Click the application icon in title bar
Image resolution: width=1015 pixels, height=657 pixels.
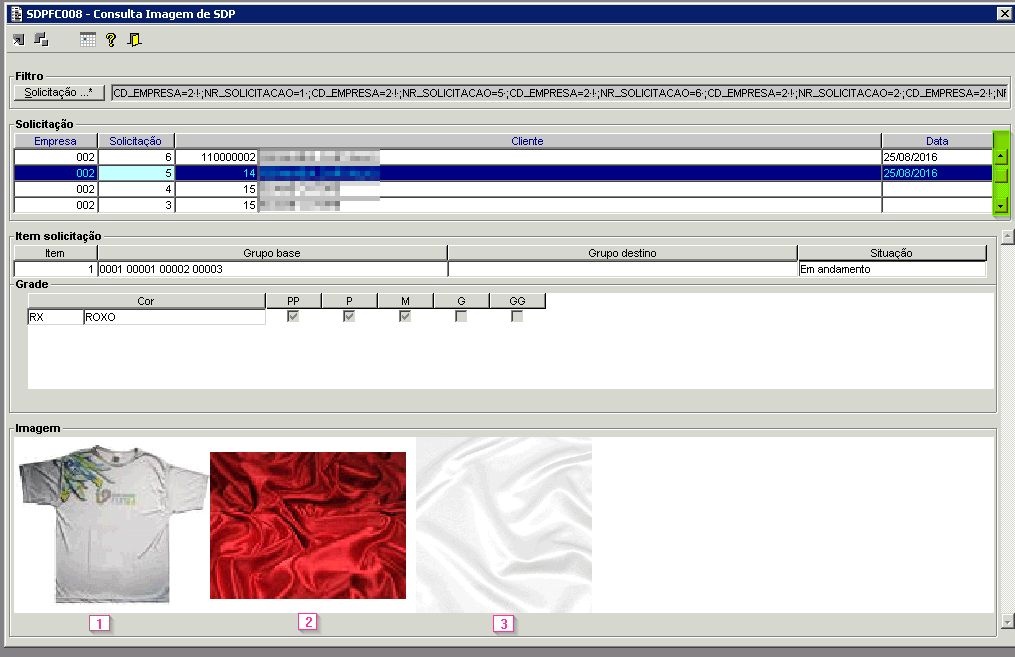click(16, 14)
